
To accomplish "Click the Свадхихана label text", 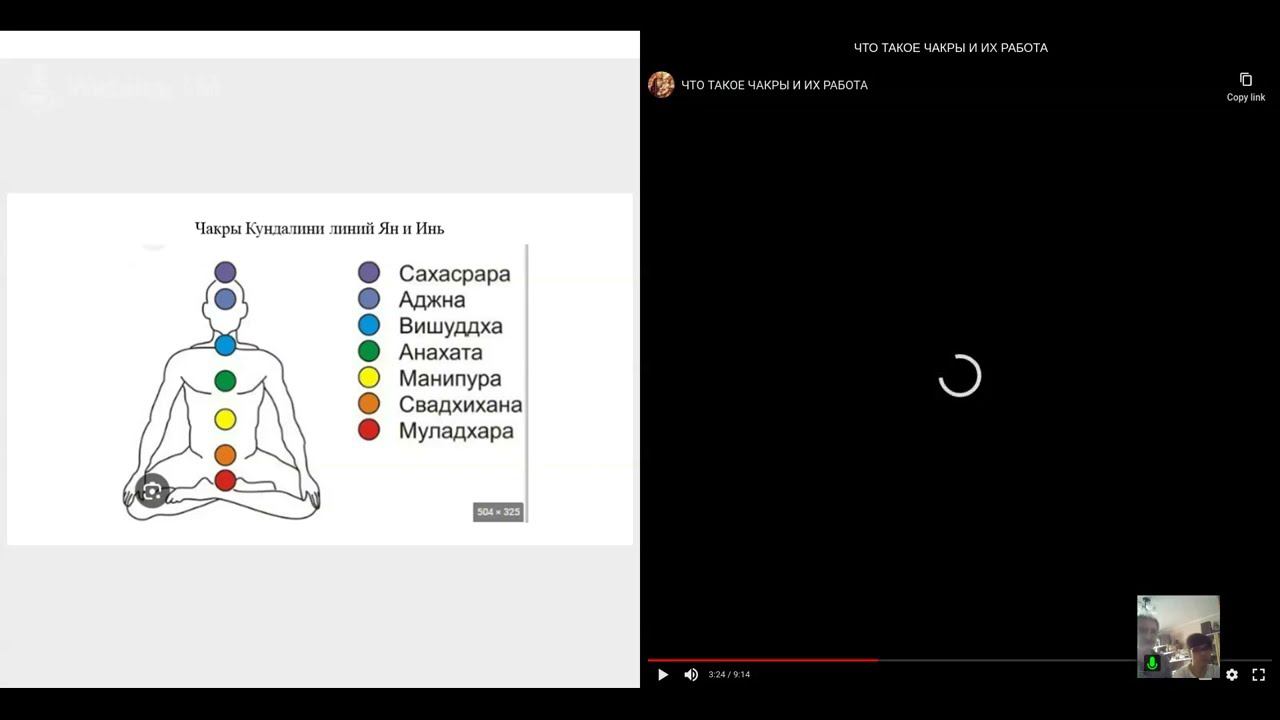I will 460,405.
